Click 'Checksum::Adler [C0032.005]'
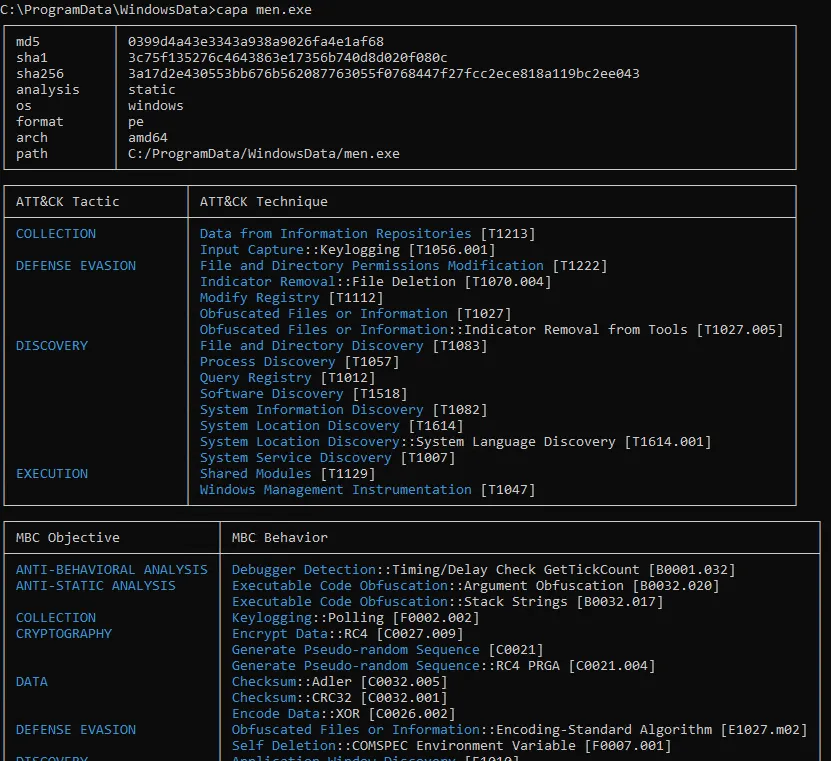Viewport: 831px width, 761px height. click(x=339, y=682)
